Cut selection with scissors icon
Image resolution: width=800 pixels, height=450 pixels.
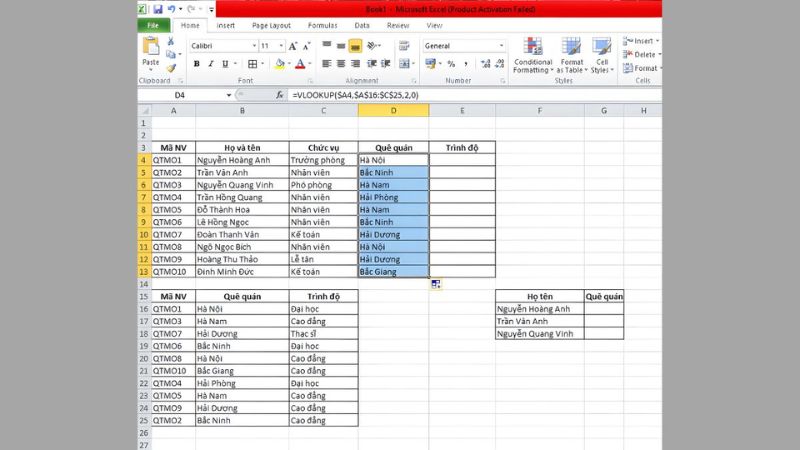coord(171,41)
